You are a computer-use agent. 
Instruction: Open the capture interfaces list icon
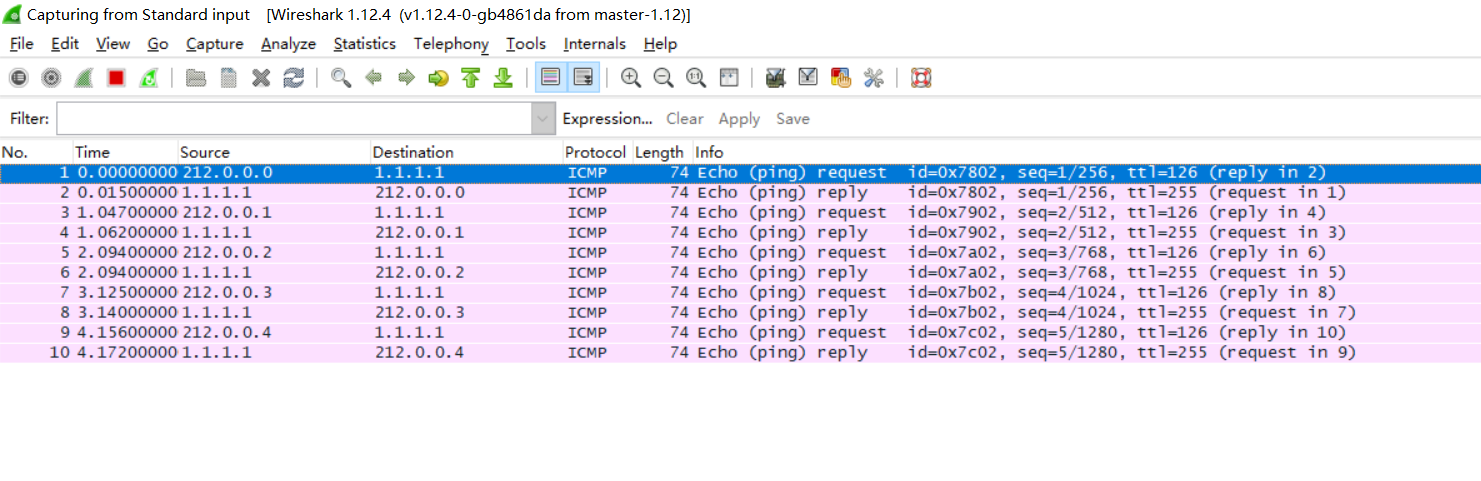[18, 78]
